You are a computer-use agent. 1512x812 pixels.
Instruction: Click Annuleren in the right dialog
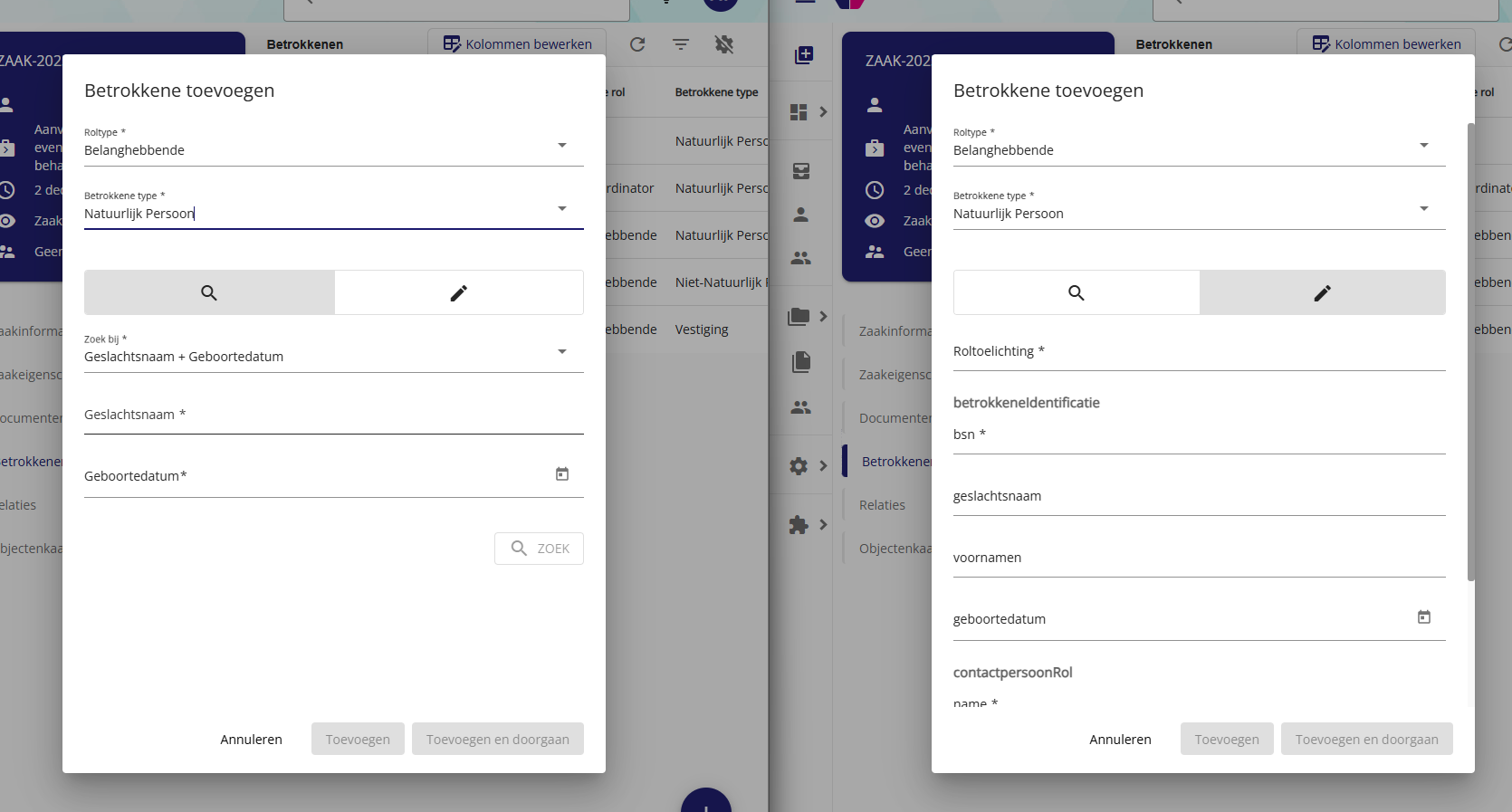tap(1120, 739)
